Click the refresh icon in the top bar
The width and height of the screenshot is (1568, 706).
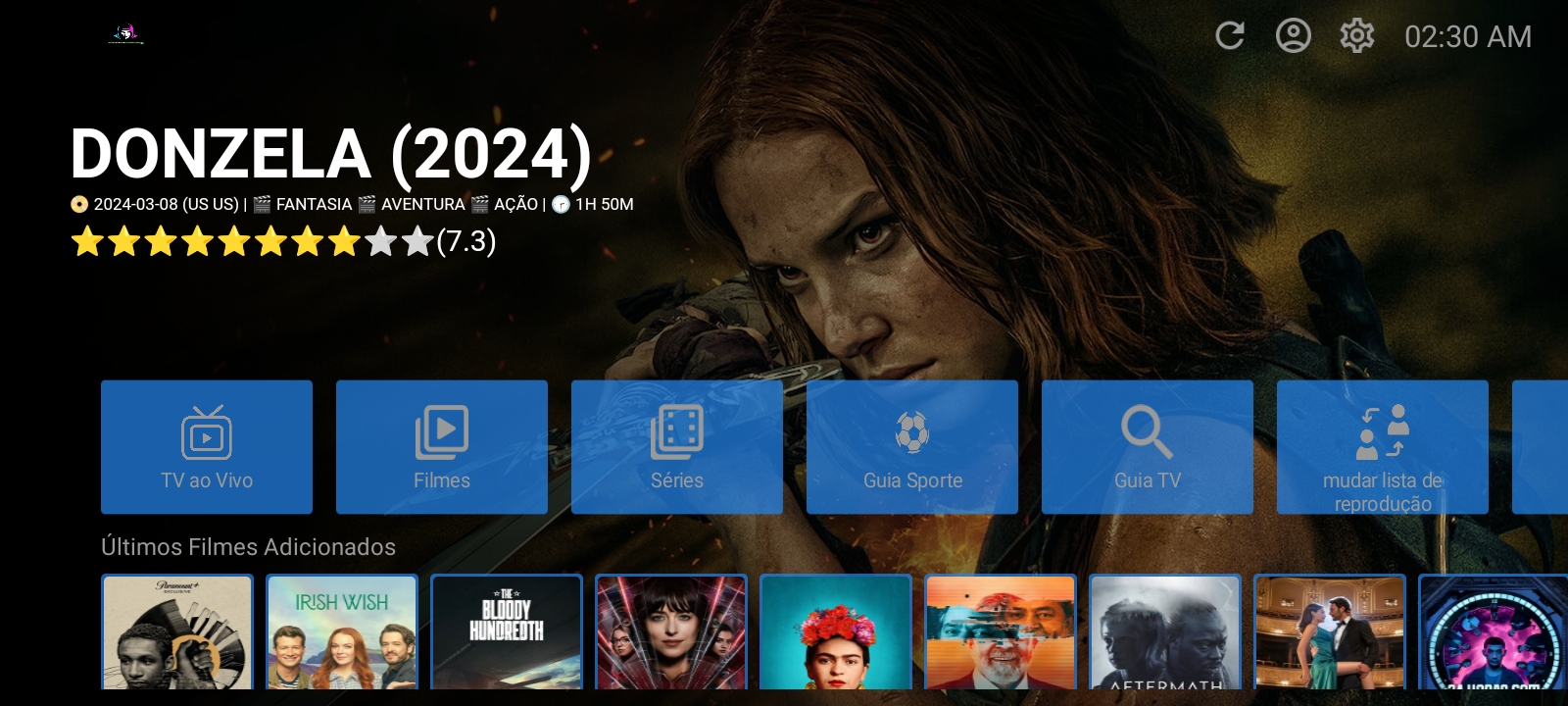coord(1230,36)
